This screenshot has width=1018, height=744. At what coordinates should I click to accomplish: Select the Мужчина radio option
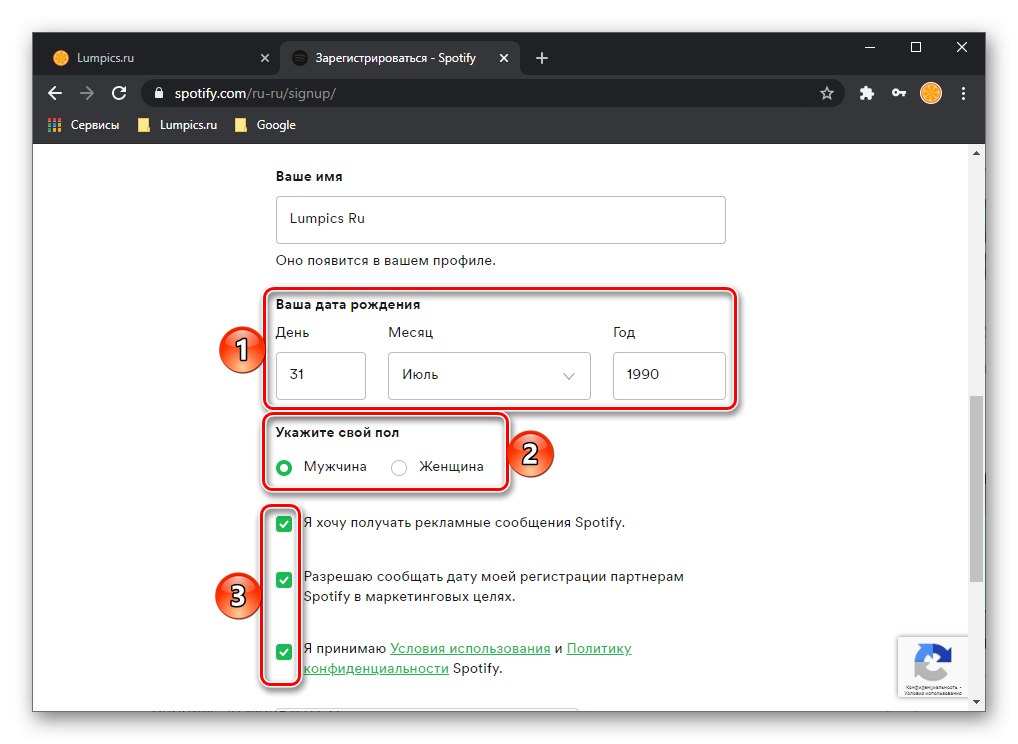click(285, 467)
